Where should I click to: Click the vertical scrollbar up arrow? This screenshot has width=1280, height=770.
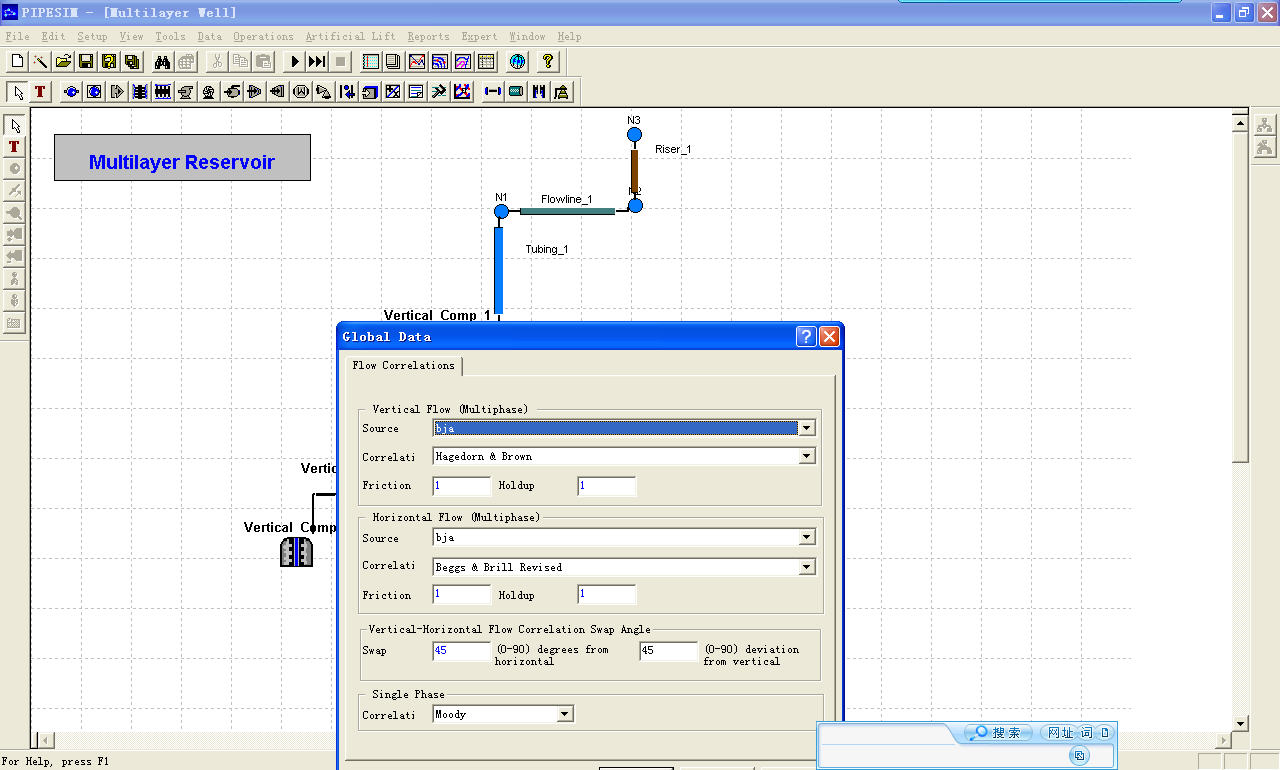[x=1241, y=124]
